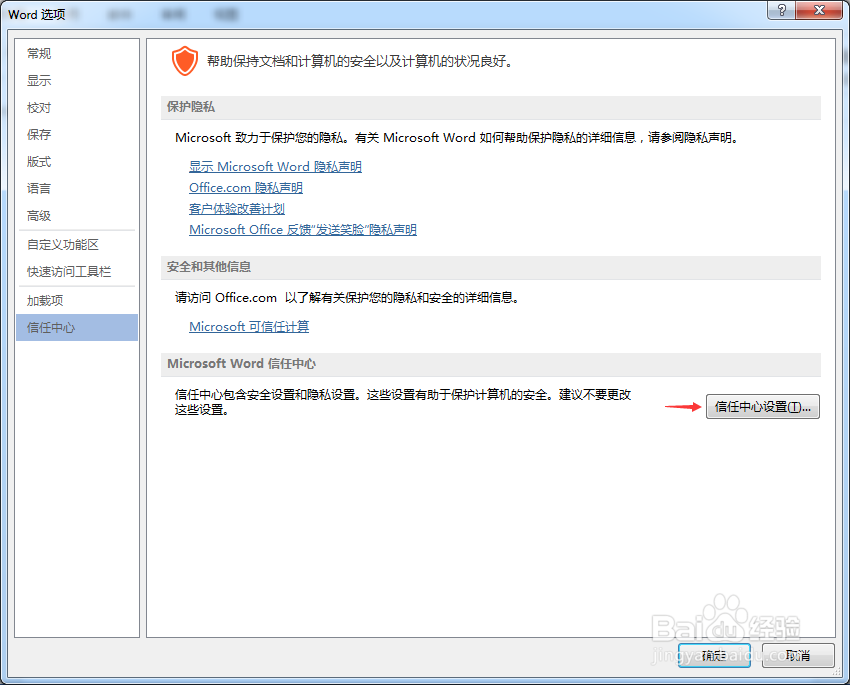The image size is (850, 685).
Task: Select 版式 from the sidebar
Action: (38, 161)
